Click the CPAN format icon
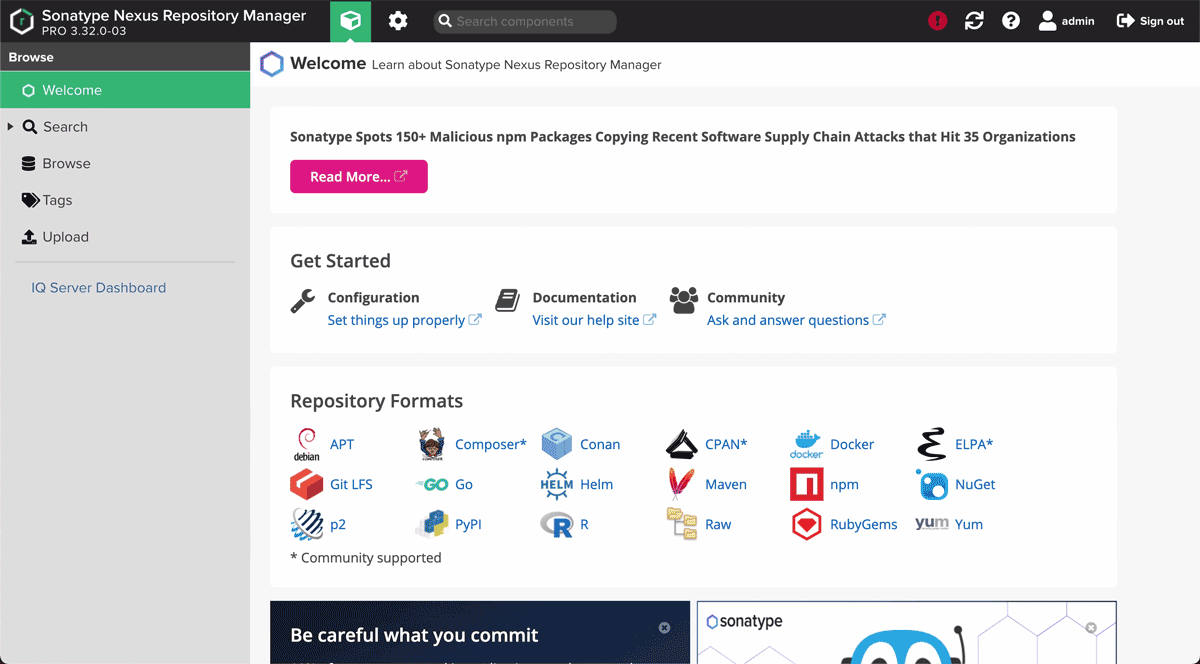The image size is (1200, 664). click(x=682, y=444)
